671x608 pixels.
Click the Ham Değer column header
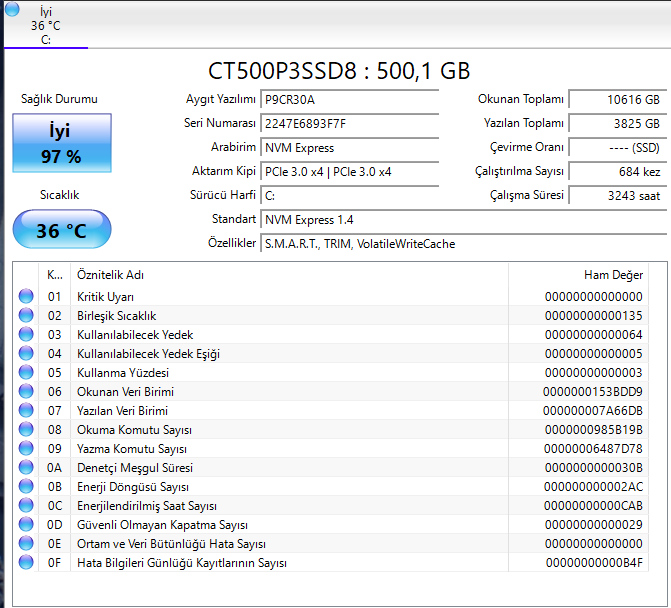pos(579,275)
